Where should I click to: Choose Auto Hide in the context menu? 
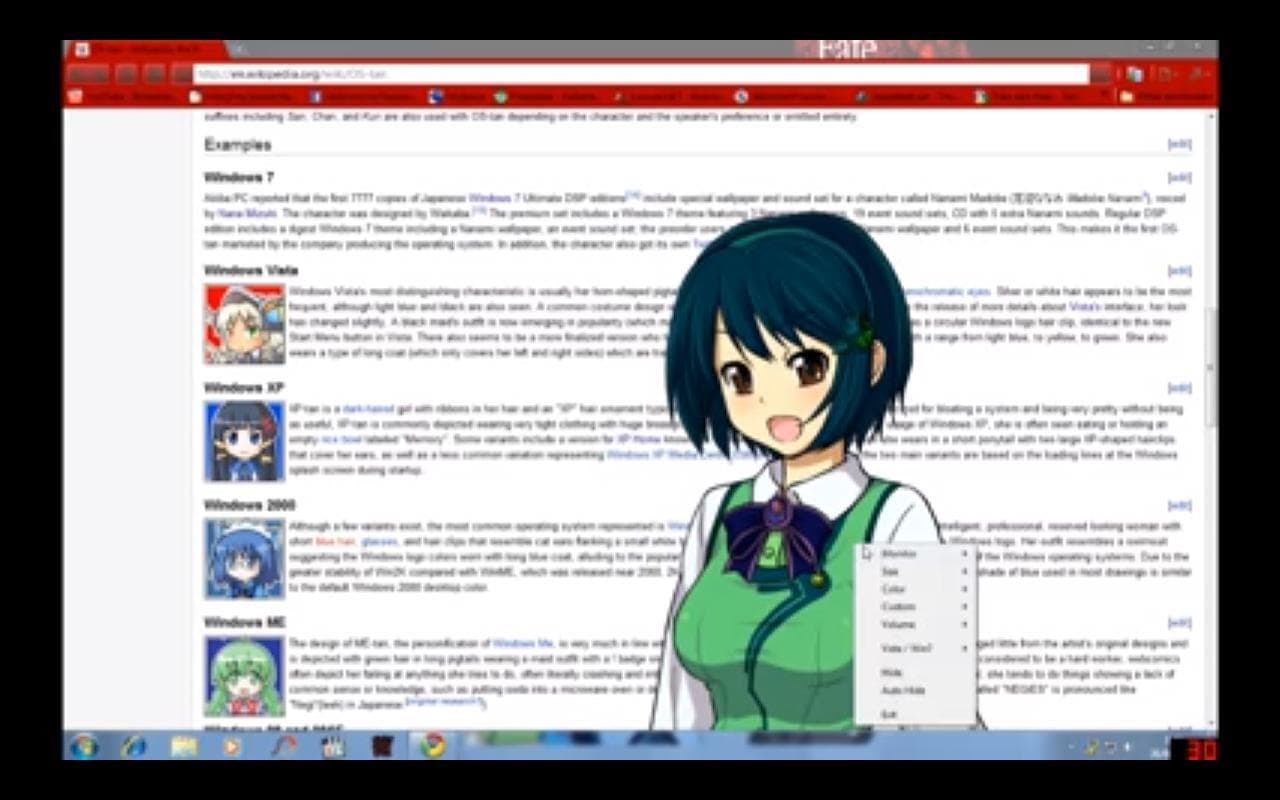click(x=915, y=691)
